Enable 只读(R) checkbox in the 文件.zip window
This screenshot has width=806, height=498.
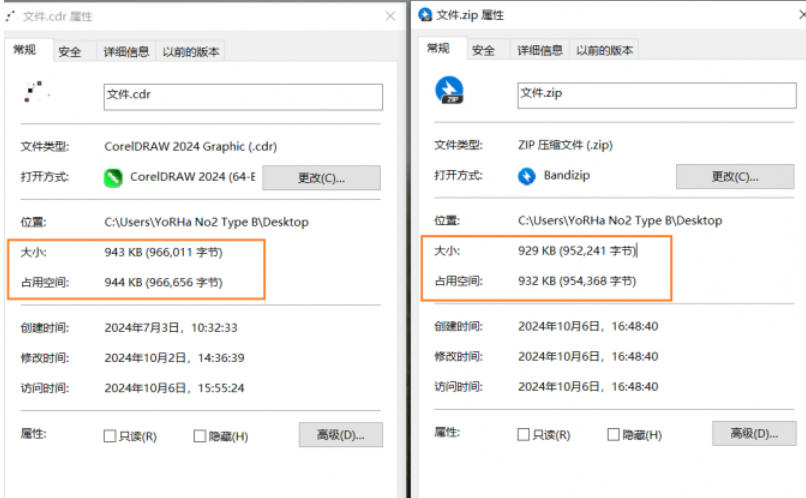523,434
